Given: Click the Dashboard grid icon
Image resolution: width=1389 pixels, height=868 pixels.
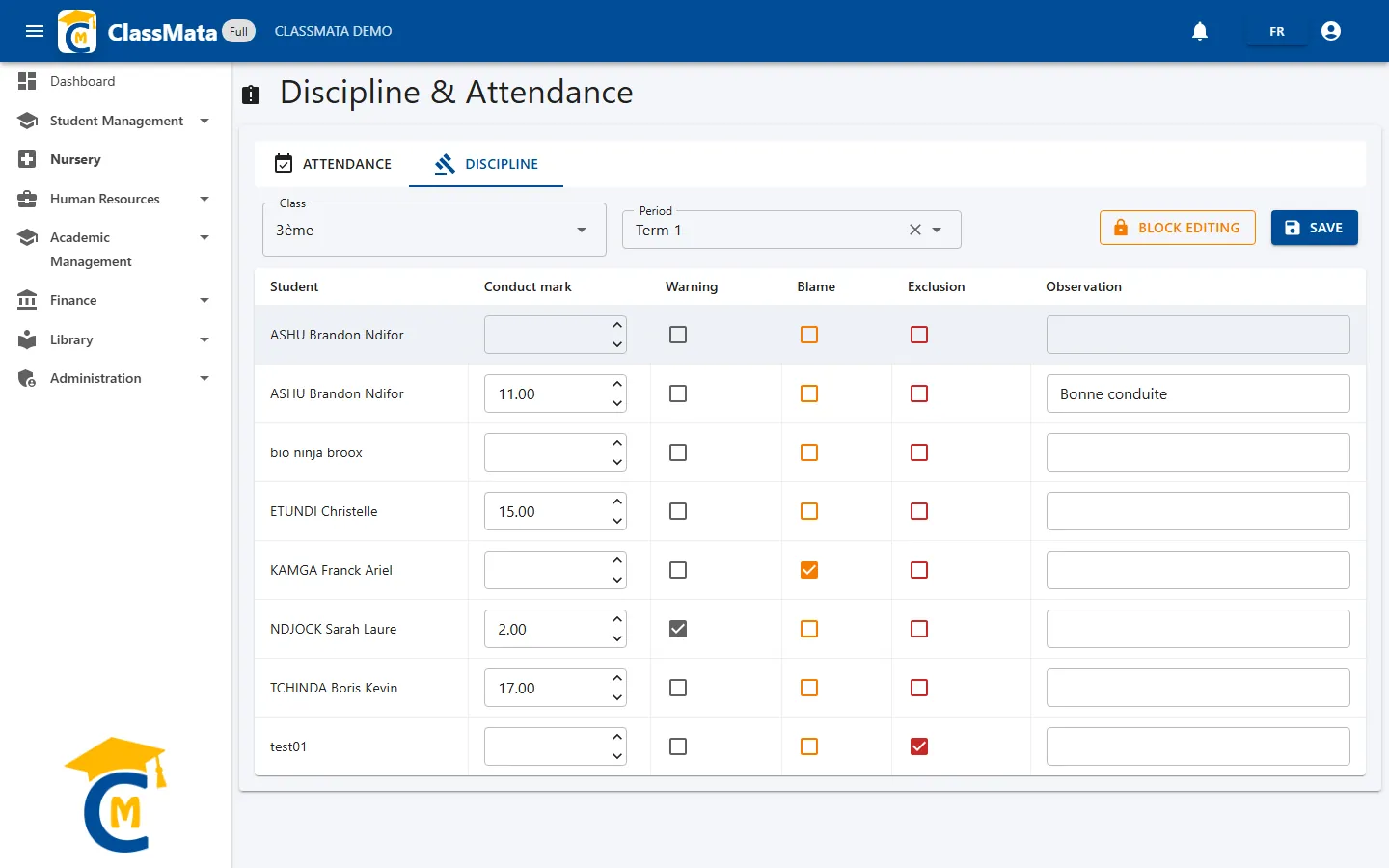Looking at the screenshot, I should pos(27,81).
